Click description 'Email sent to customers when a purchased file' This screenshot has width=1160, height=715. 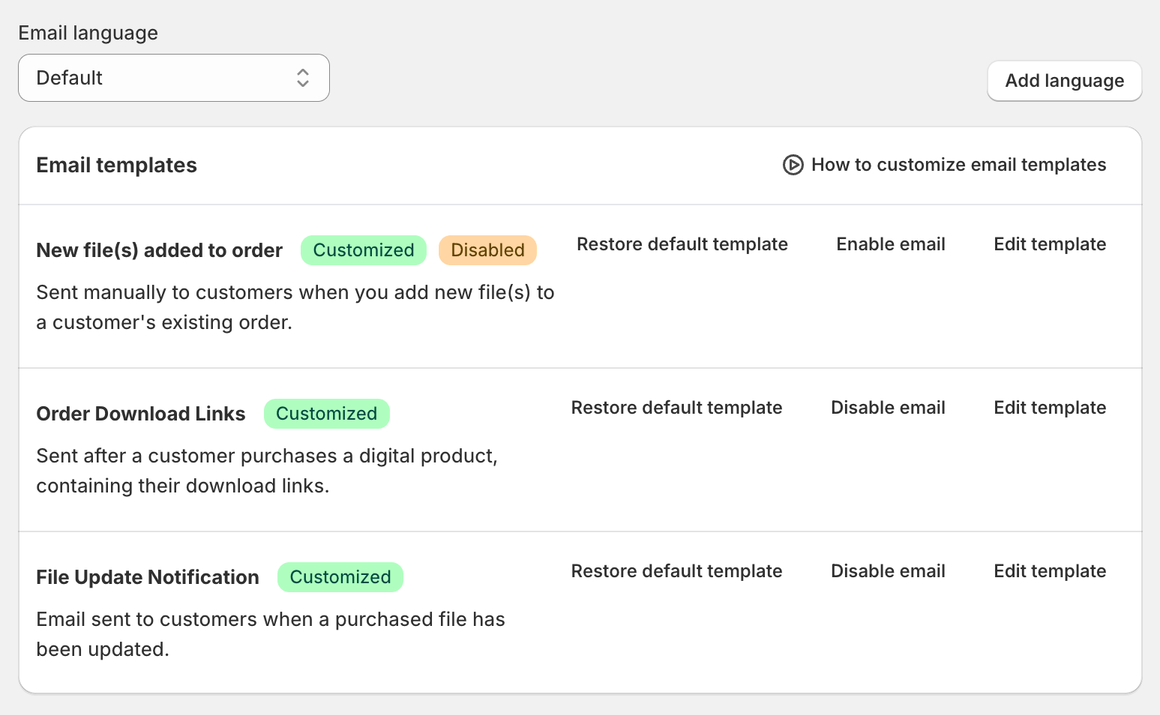tap(271, 634)
